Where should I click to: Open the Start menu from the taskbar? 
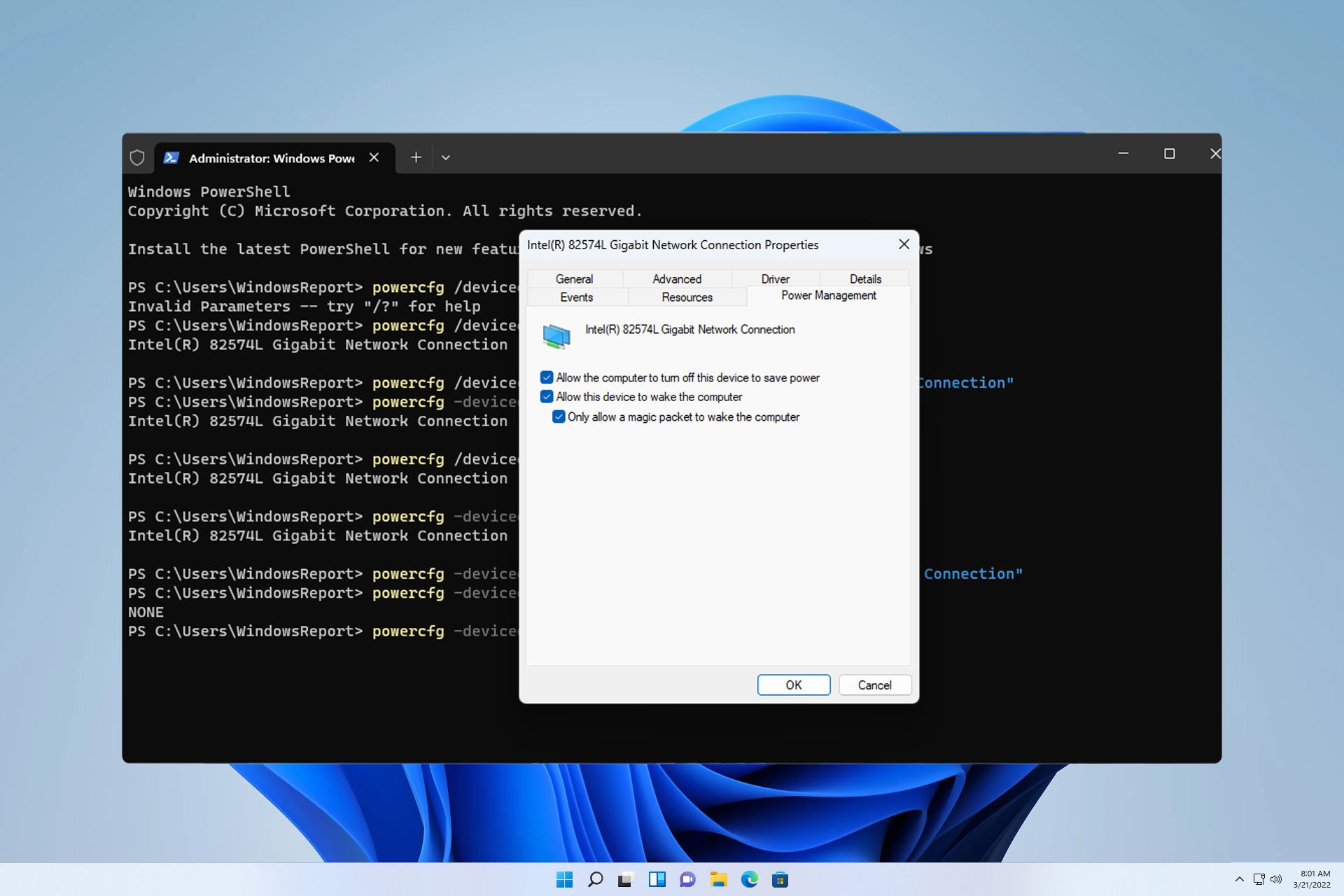pyautogui.click(x=564, y=878)
